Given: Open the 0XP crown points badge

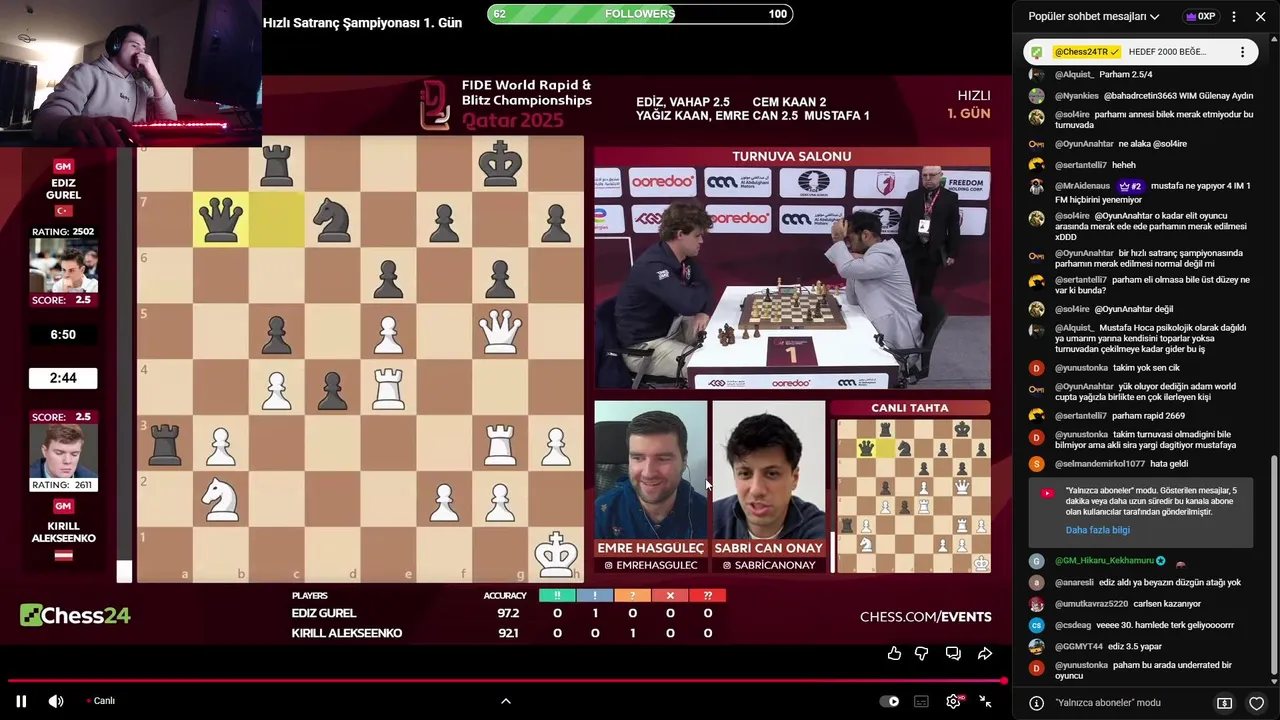Looking at the screenshot, I should click(x=1200, y=17).
